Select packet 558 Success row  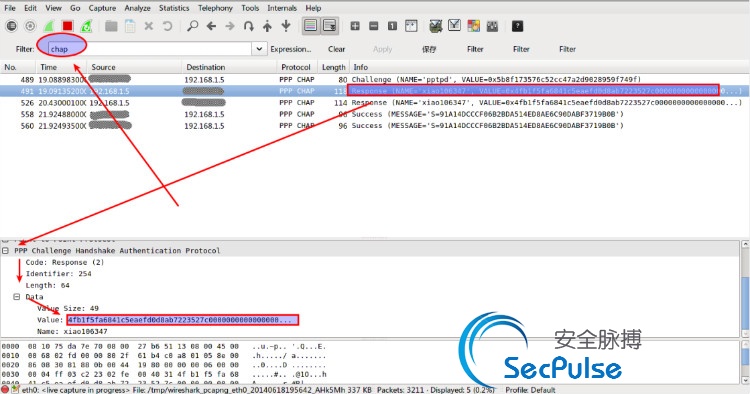(x=375, y=114)
